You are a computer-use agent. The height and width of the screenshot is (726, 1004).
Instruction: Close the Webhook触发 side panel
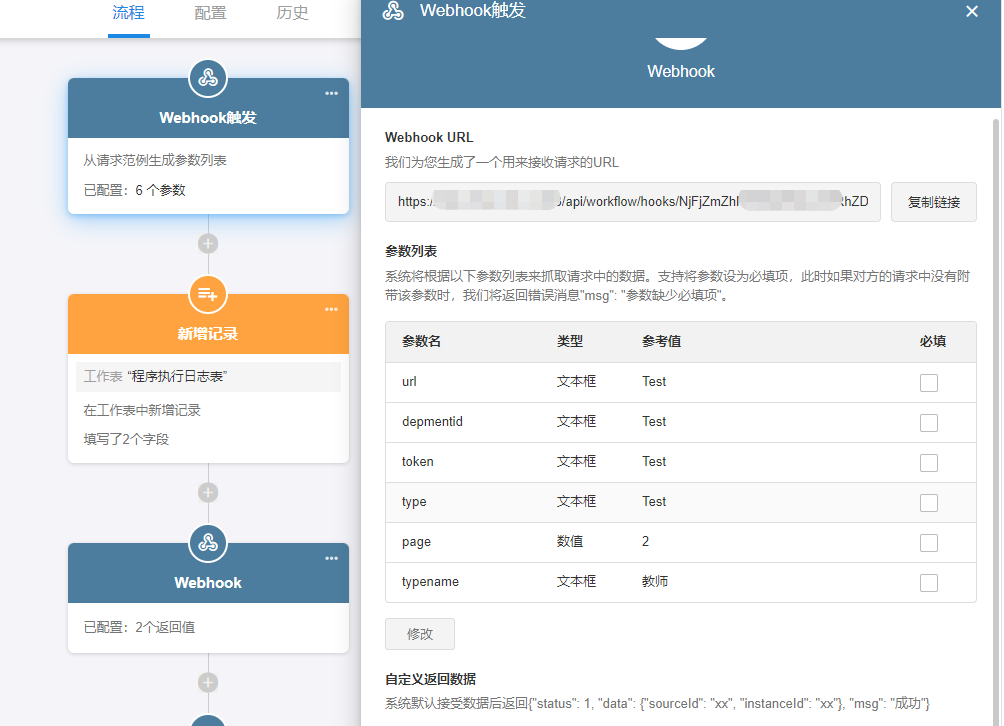[x=972, y=11]
